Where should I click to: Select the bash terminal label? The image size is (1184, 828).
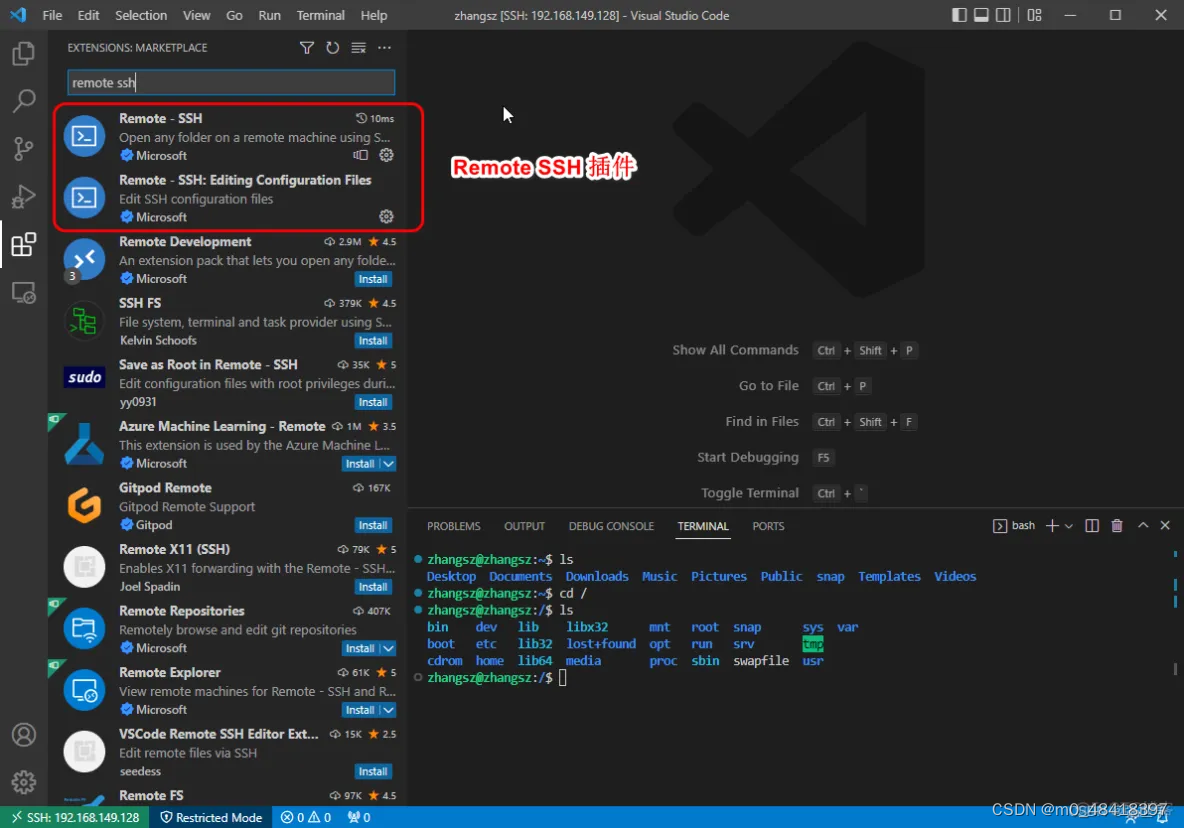1014,525
